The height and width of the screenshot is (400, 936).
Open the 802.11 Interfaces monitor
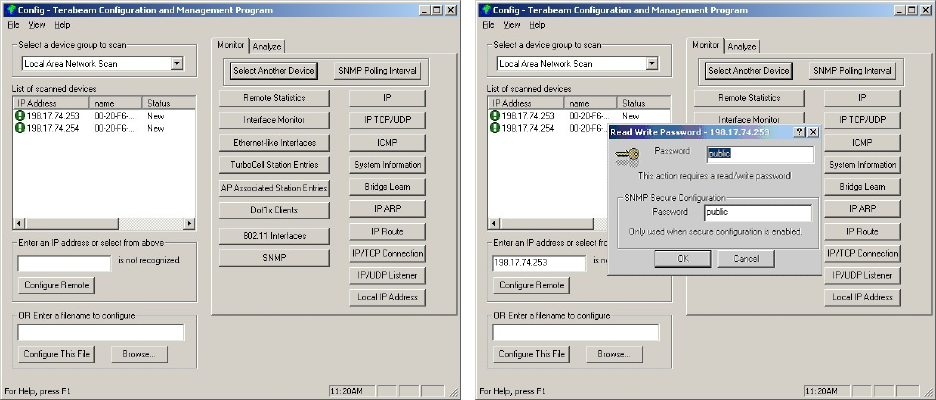[x=274, y=236]
